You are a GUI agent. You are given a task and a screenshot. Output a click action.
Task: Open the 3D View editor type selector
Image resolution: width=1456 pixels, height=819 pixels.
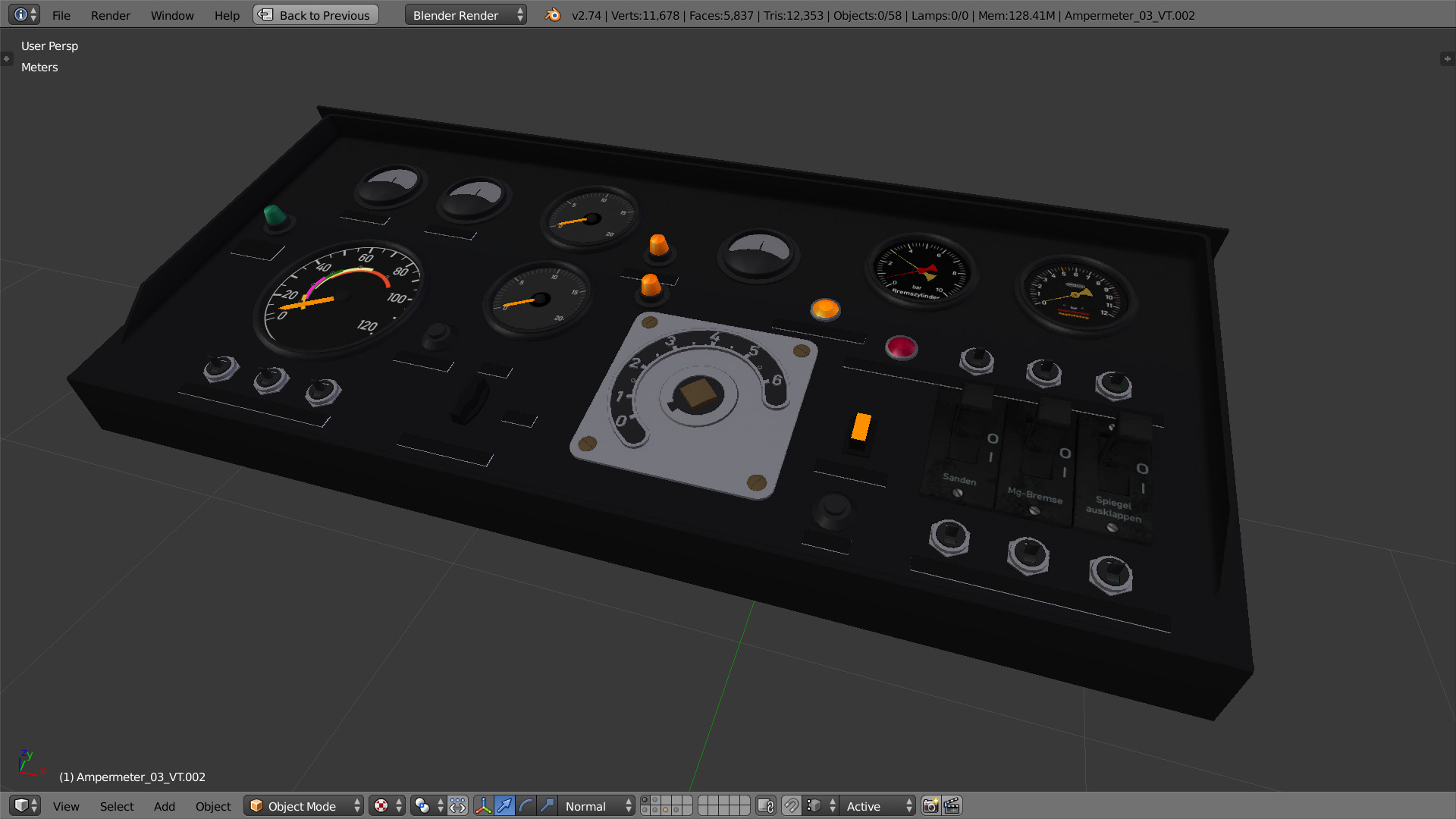pyautogui.click(x=25, y=805)
